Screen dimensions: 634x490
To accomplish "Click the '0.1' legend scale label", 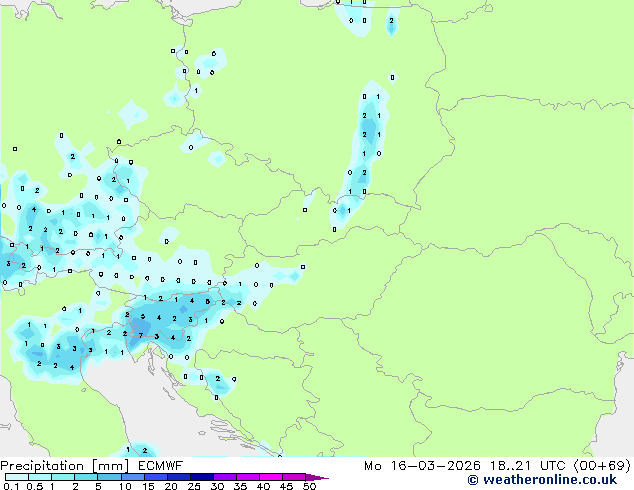I will pyautogui.click(x=11, y=486).
